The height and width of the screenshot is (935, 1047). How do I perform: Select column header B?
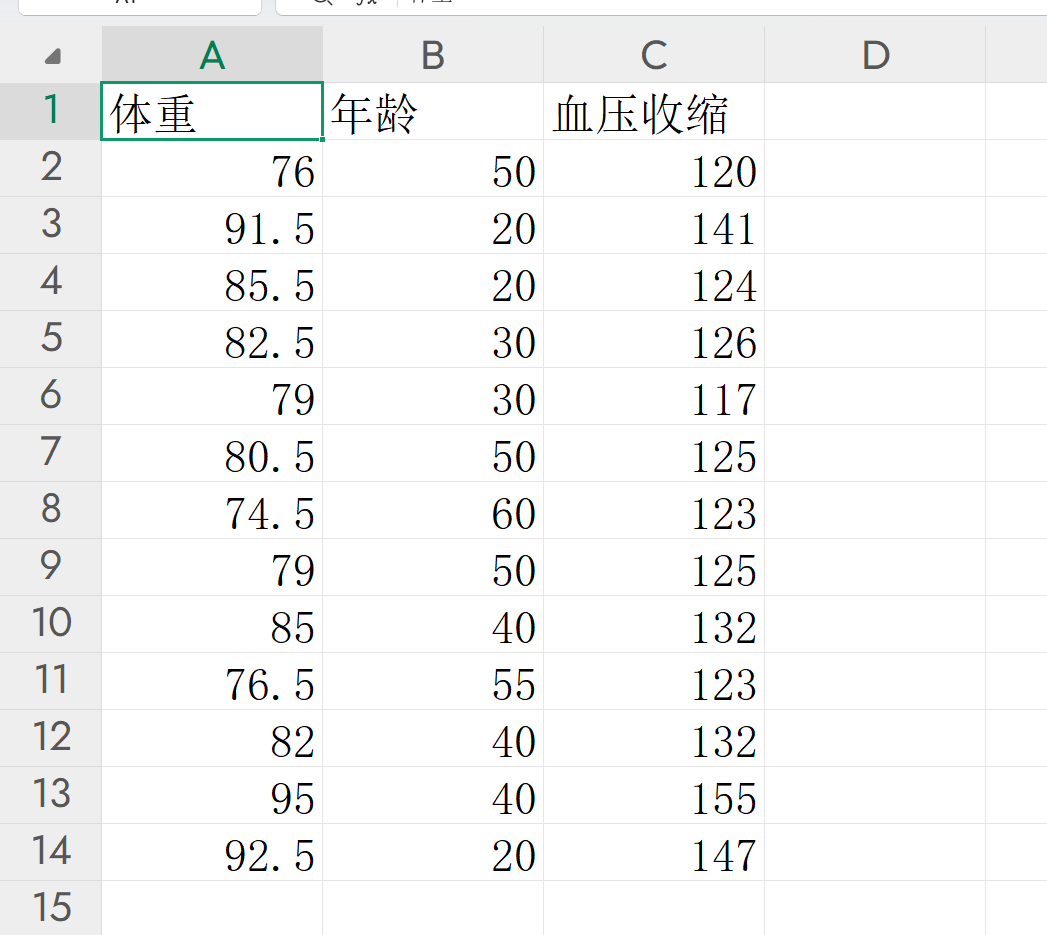(x=433, y=55)
